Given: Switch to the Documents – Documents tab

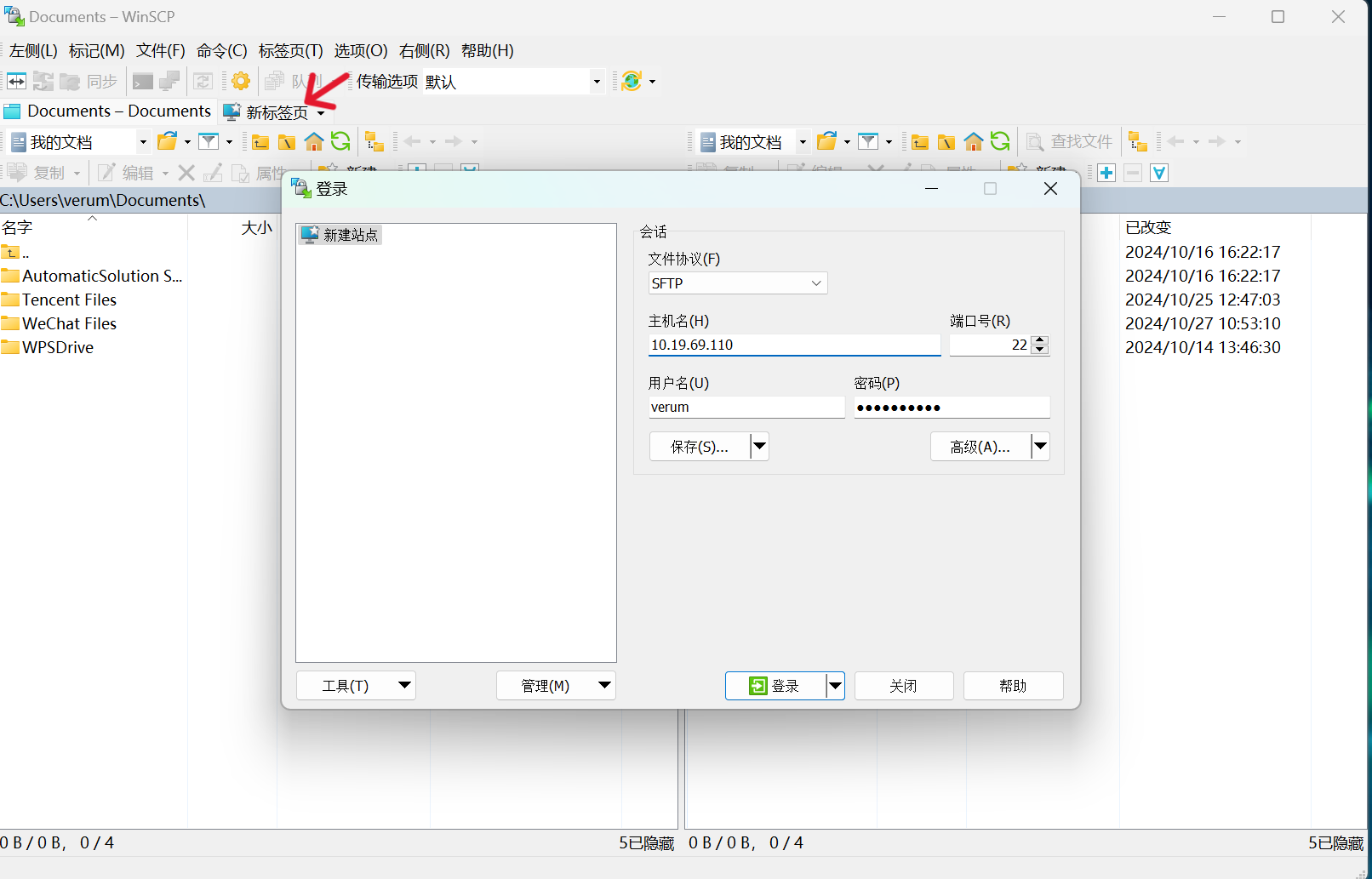Looking at the screenshot, I should tap(108, 111).
